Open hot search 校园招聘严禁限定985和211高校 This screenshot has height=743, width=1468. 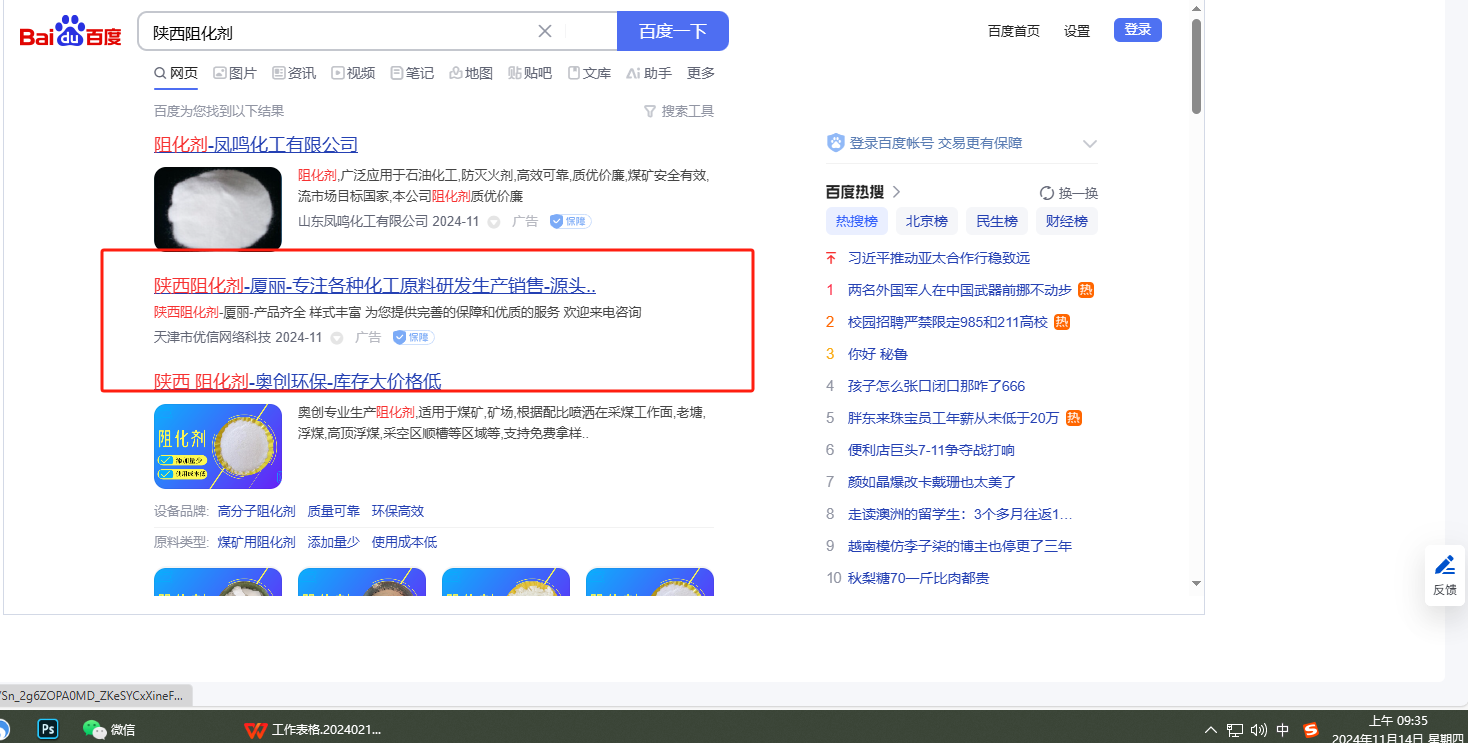(948, 322)
